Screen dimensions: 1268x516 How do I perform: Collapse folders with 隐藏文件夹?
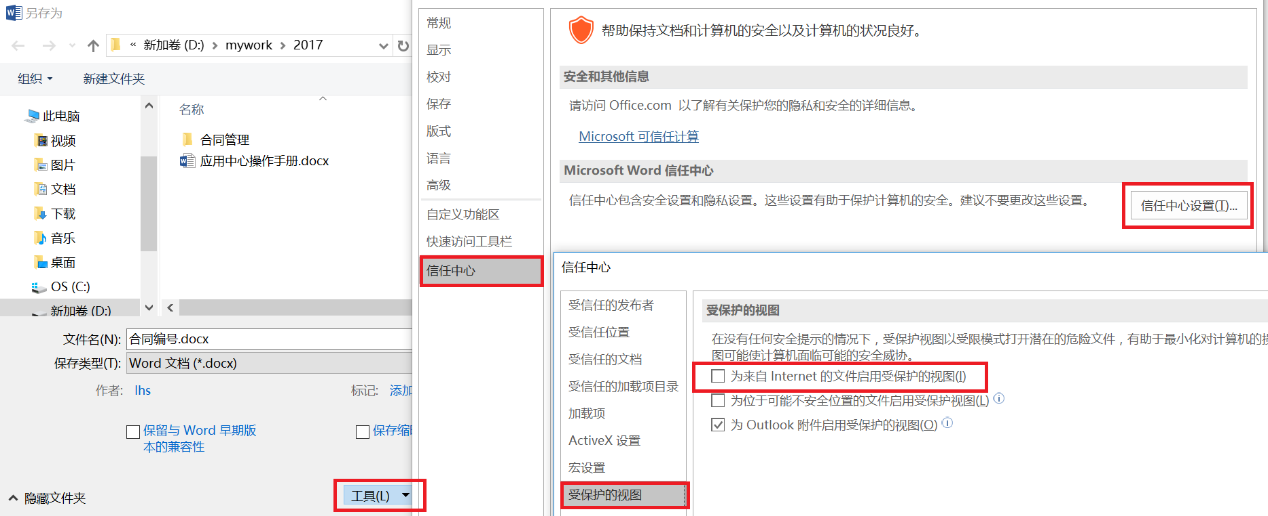click(47, 498)
